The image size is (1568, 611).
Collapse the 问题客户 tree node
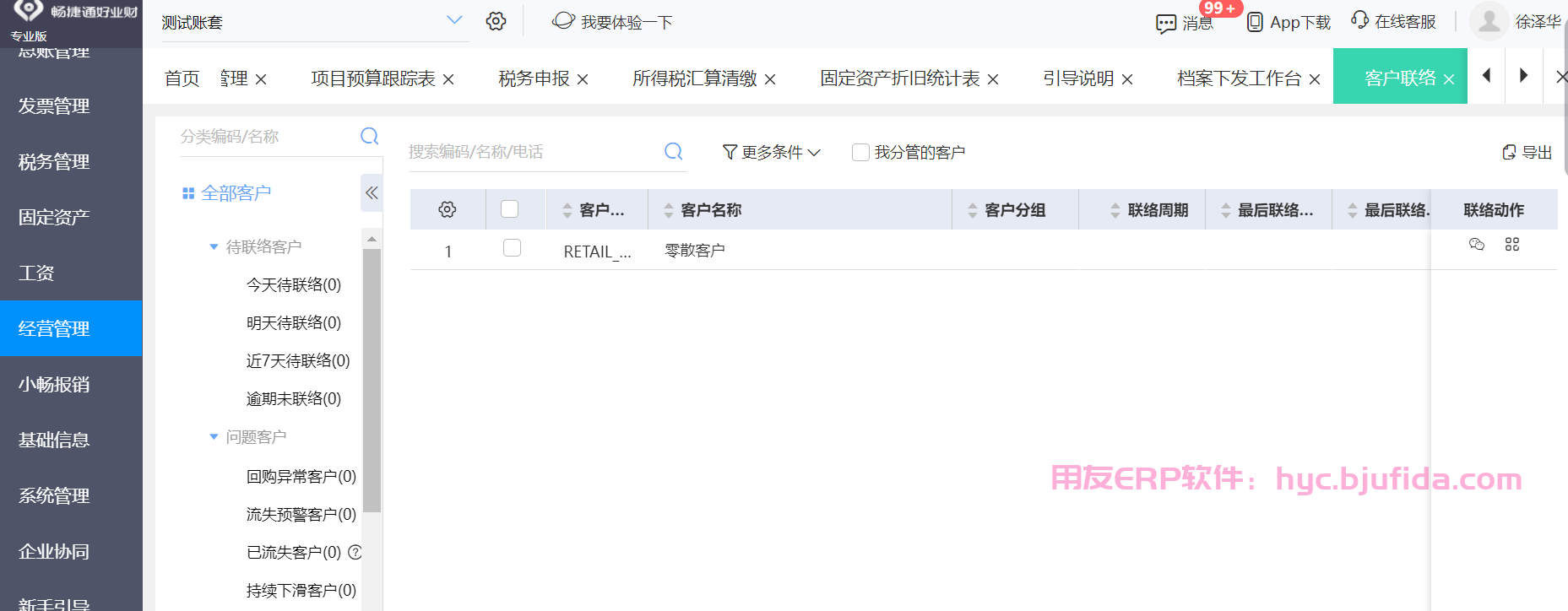[214, 436]
